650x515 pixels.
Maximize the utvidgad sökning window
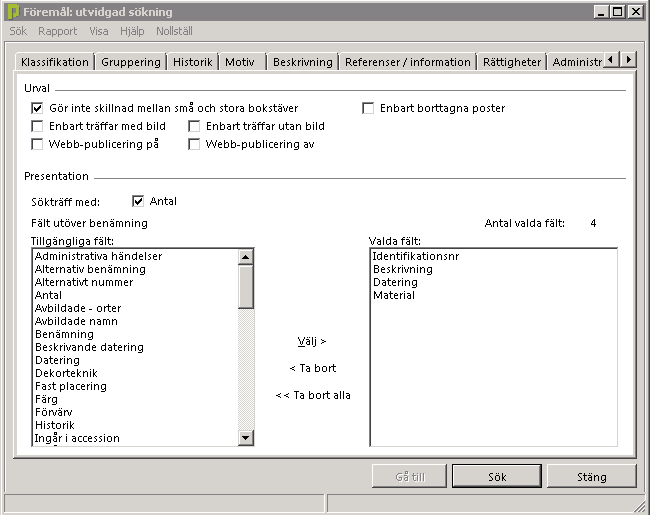[617, 12]
